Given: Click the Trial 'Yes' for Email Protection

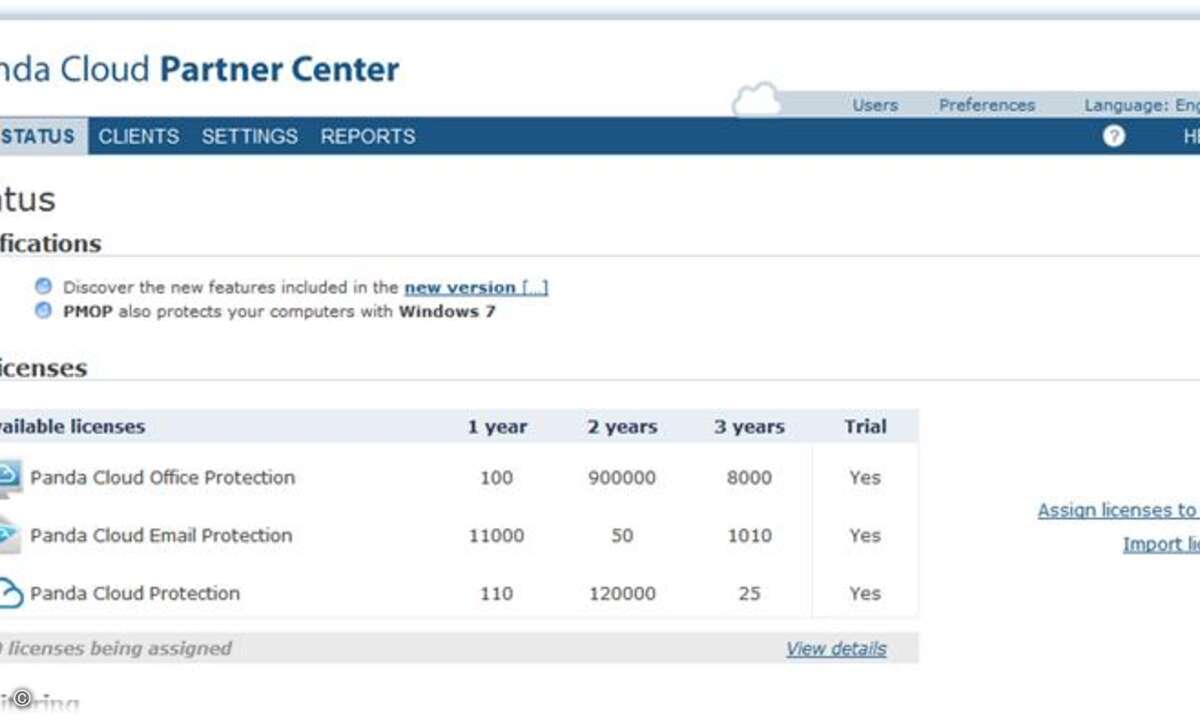Looking at the screenshot, I should tap(865, 536).
